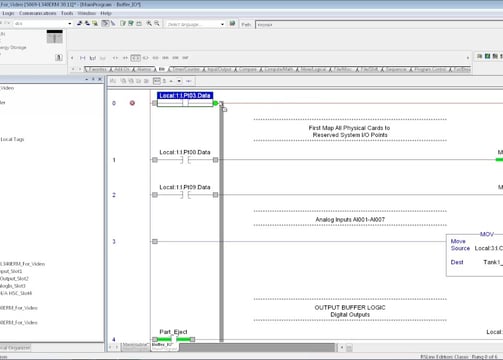Switch to the Add-On instruction tab
Image resolution: width=503 pixels, height=360 pixels.
coord(122,69)
